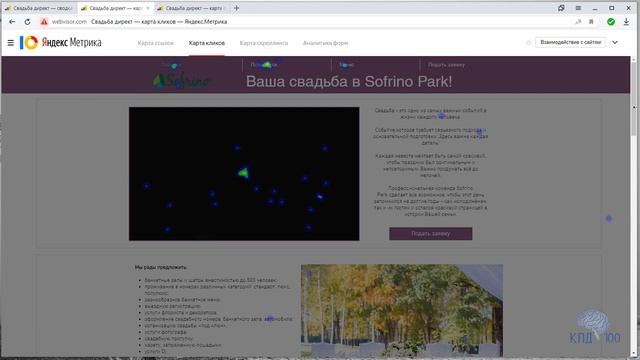Open a new browser tab with plus
The height and width of the screenshot is (360, 640).
tap(236, 8)
